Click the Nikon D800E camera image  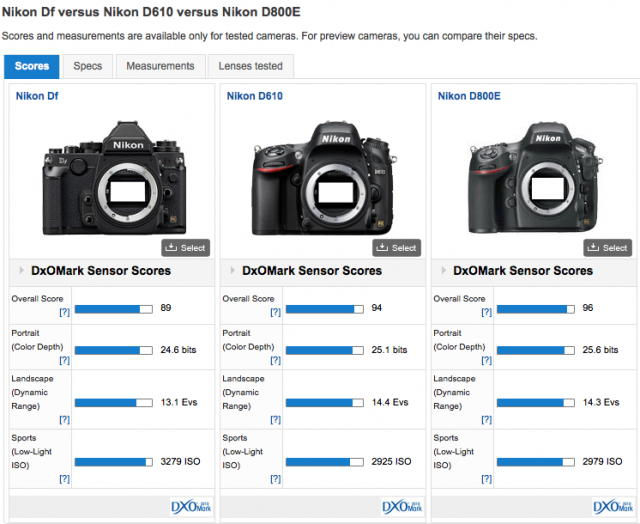tap(536, 178)
